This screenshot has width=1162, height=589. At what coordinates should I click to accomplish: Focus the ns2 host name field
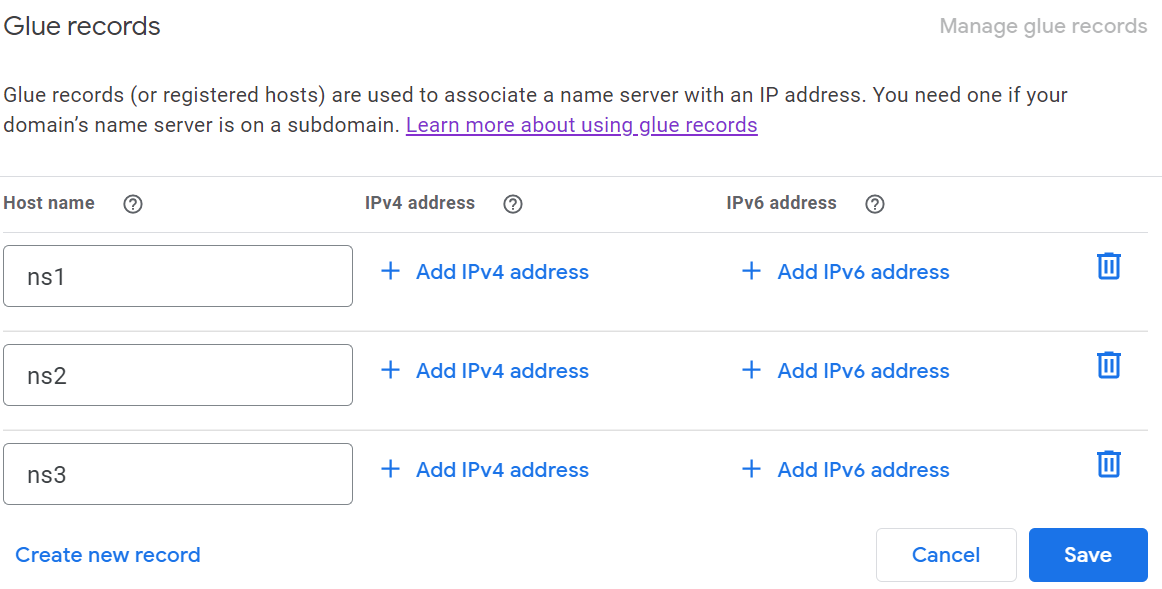178,375
